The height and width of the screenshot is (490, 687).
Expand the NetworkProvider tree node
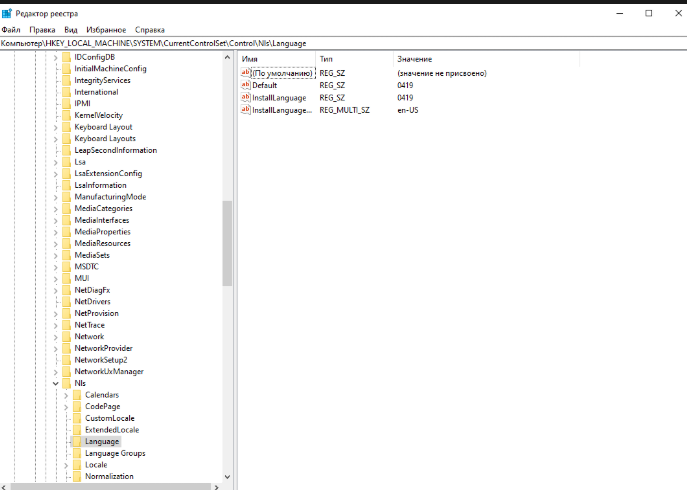tap(56, 349)
